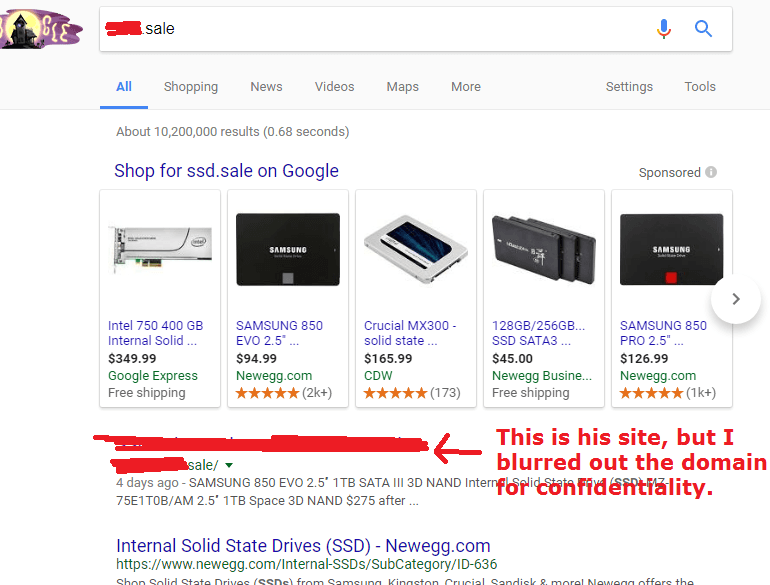
Task: Click the (173) star rating
Action: (412, 393)
